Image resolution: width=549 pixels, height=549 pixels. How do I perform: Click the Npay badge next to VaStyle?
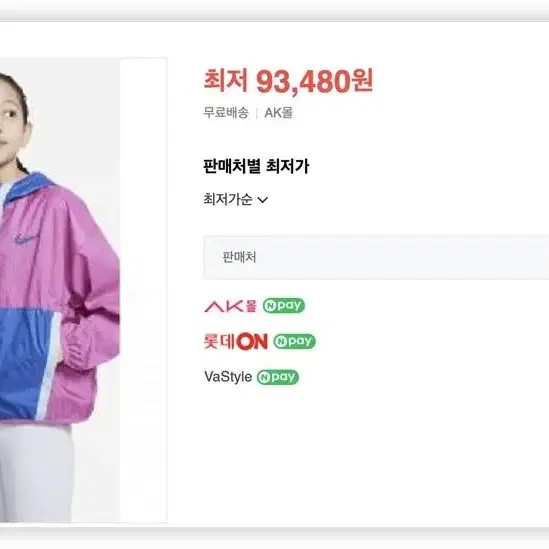click(278, 377)
